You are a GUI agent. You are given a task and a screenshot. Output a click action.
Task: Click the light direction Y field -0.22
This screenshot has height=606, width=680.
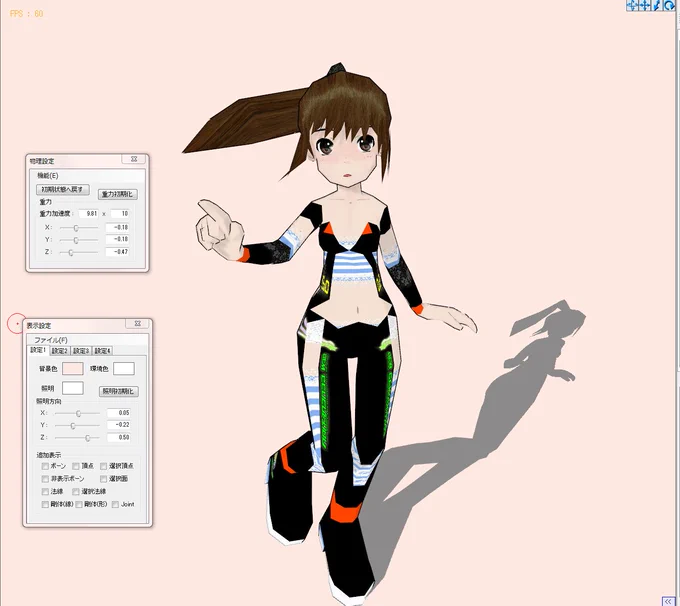[x=119, y=425]
